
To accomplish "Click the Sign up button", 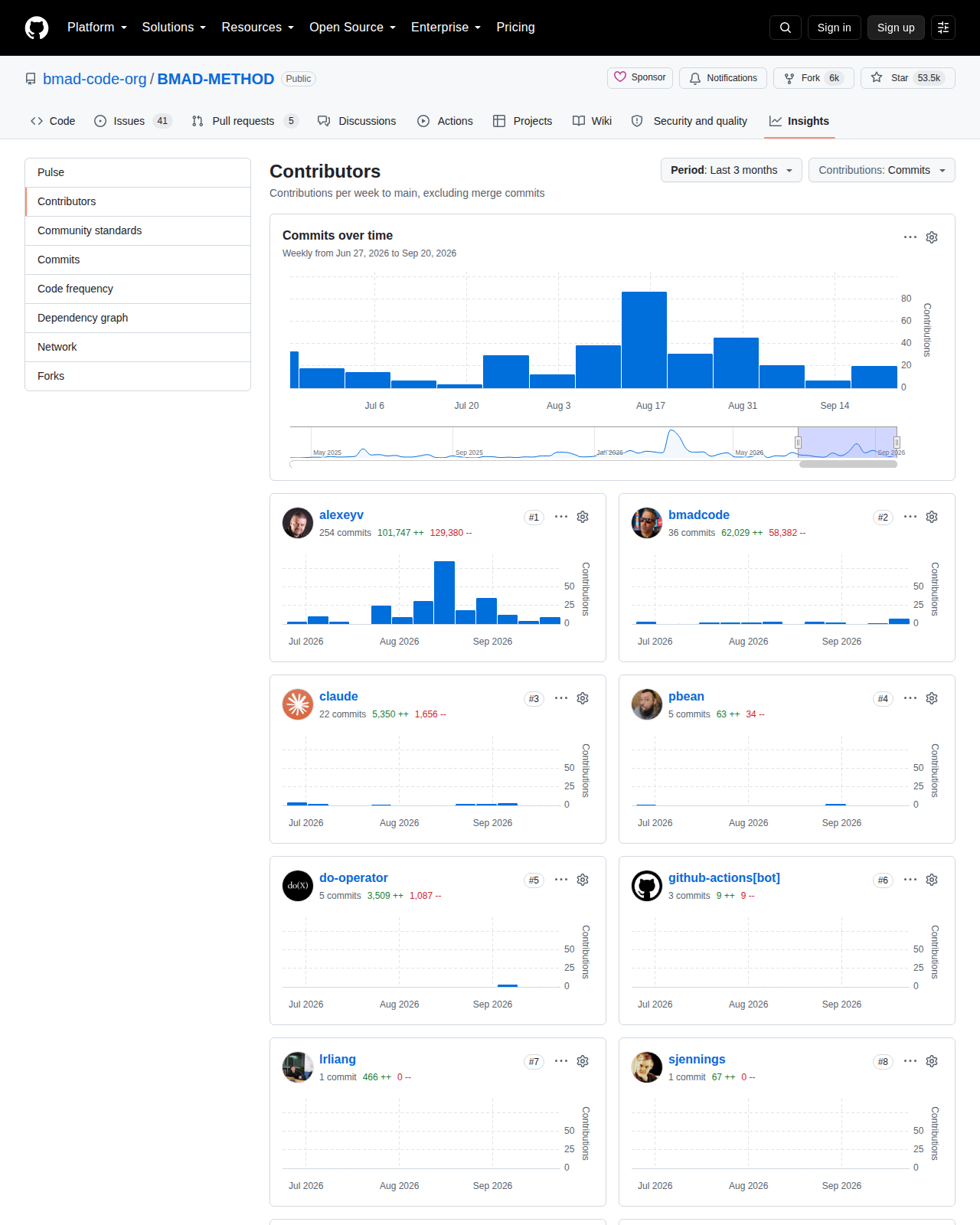I will [x=896, y=28].
